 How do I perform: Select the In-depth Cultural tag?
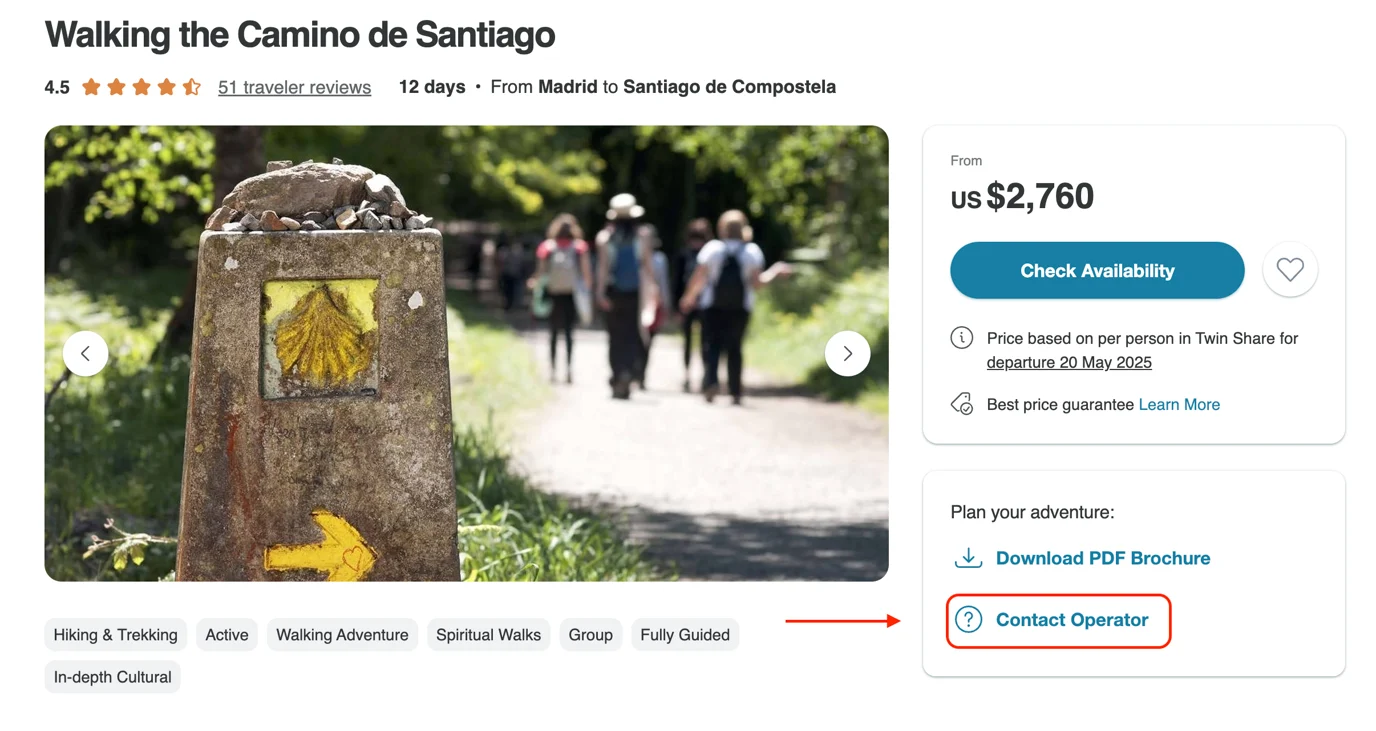tap(112, 677)
